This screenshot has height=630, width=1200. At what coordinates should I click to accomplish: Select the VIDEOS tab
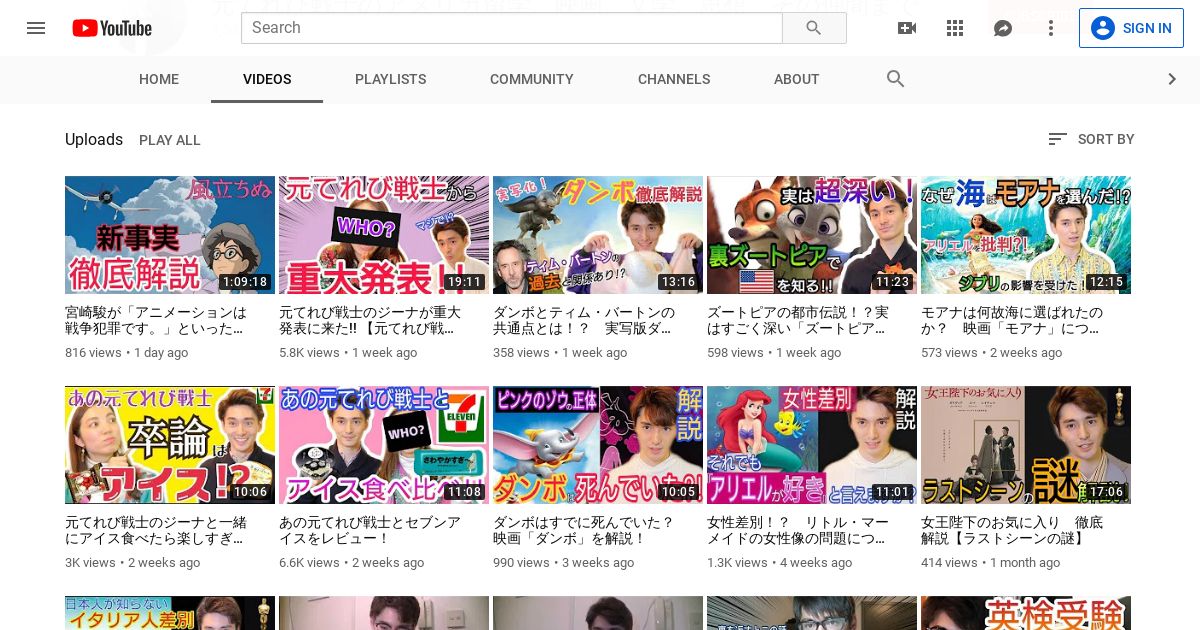(x=267, y=79)
